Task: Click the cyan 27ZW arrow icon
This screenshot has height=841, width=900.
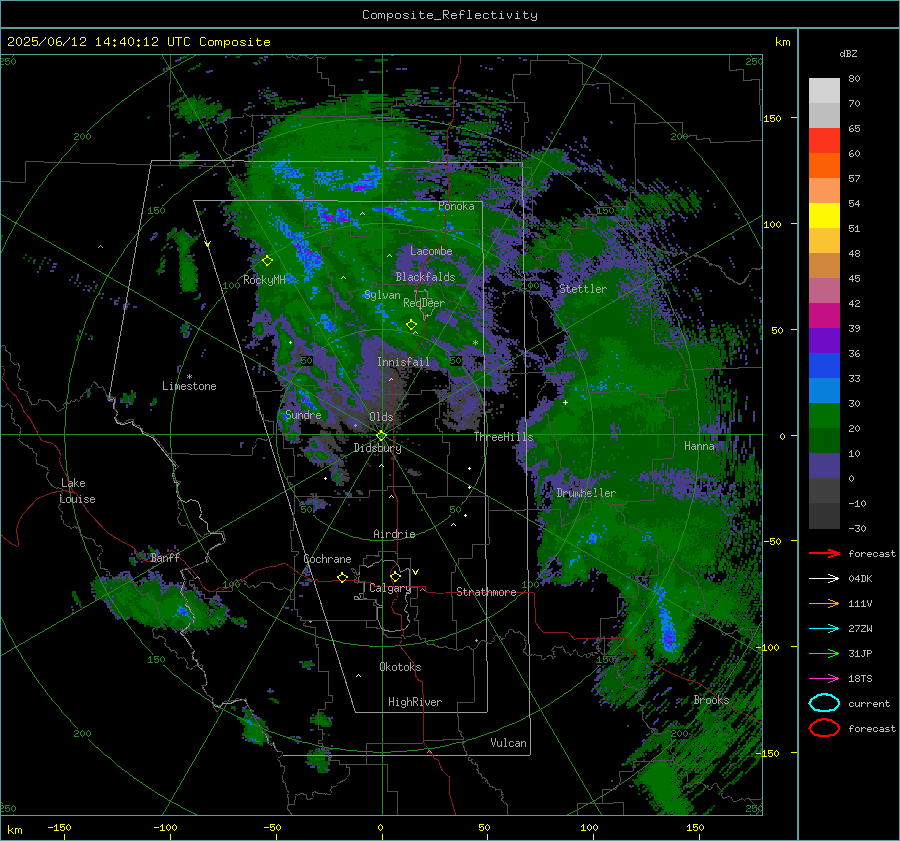Action: click(824, 629)
